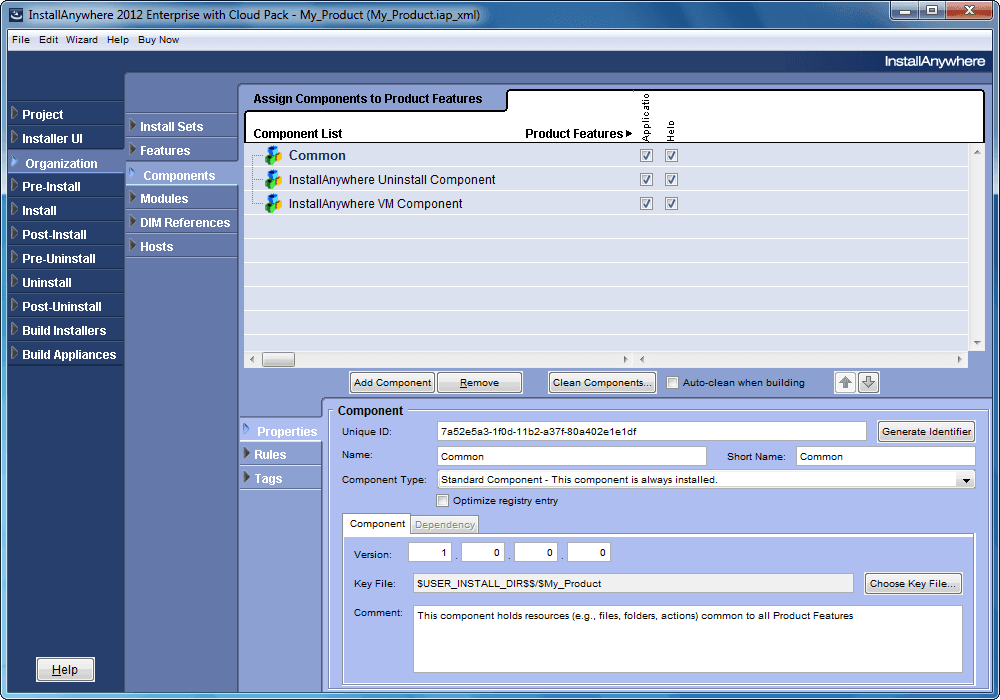Toggle Common for Application feature
Image resolution: width=1000 pixels, height=700 pixels.
[646, 156]
